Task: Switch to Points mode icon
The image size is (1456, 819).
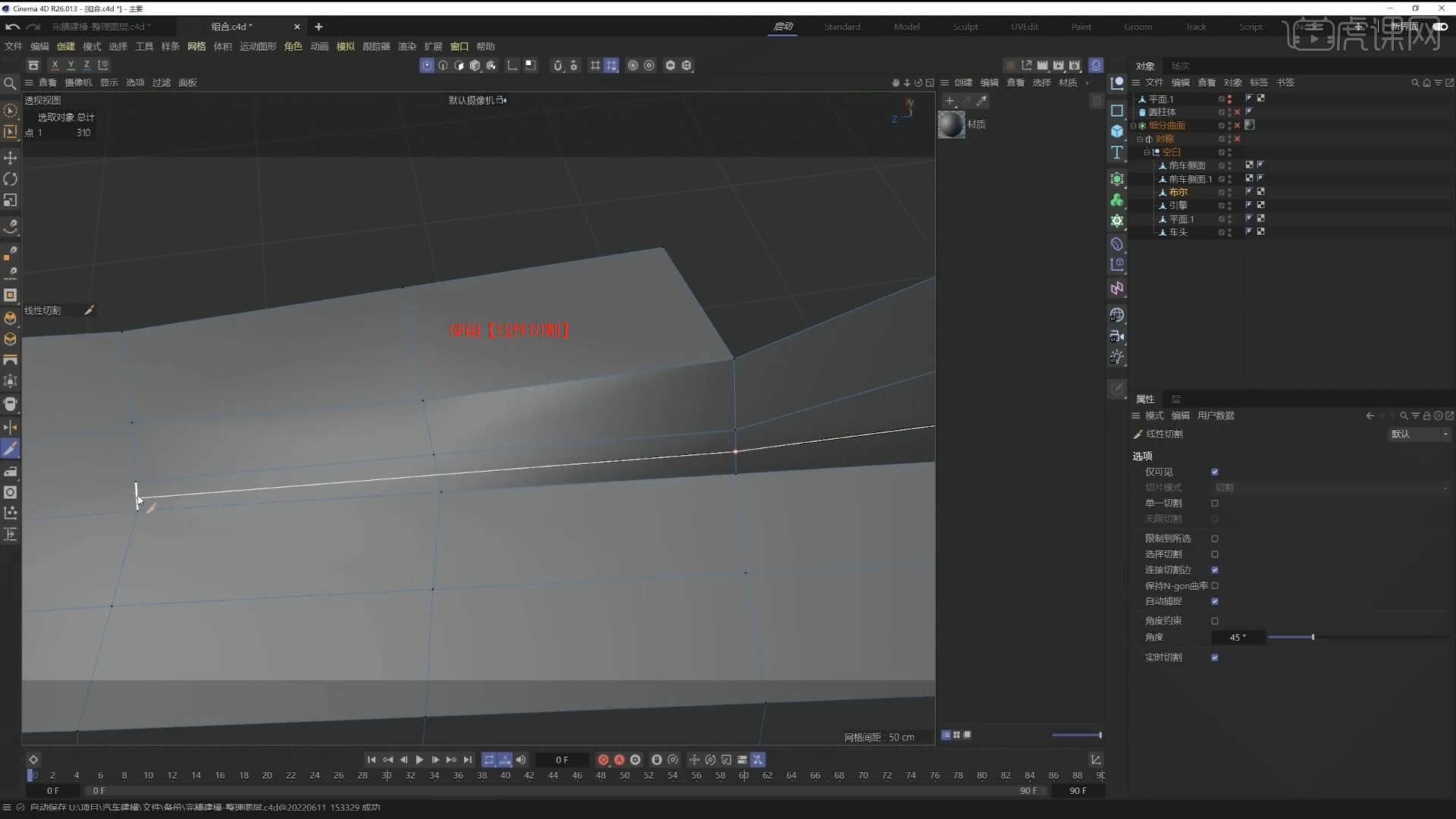Action: coord(427,65)
